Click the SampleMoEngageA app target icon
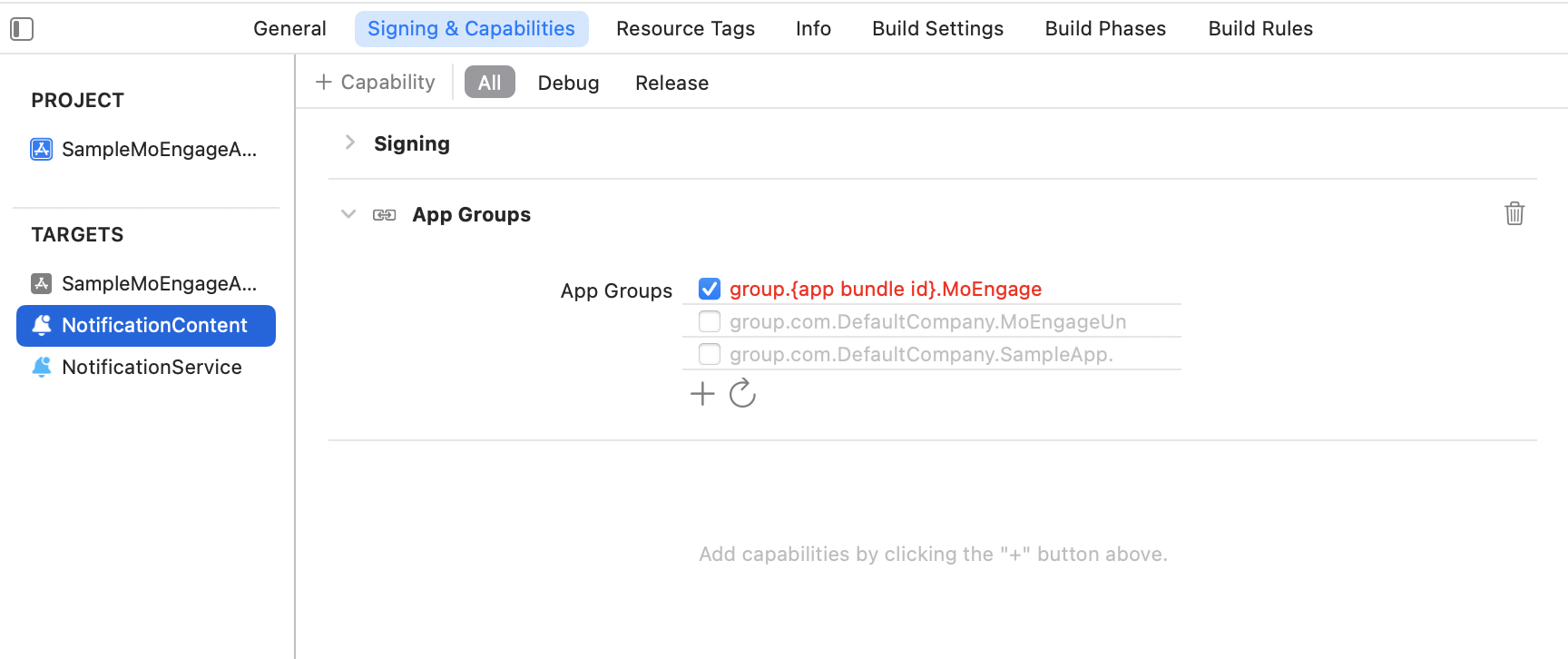1568x659 pixels. (42, 283)
